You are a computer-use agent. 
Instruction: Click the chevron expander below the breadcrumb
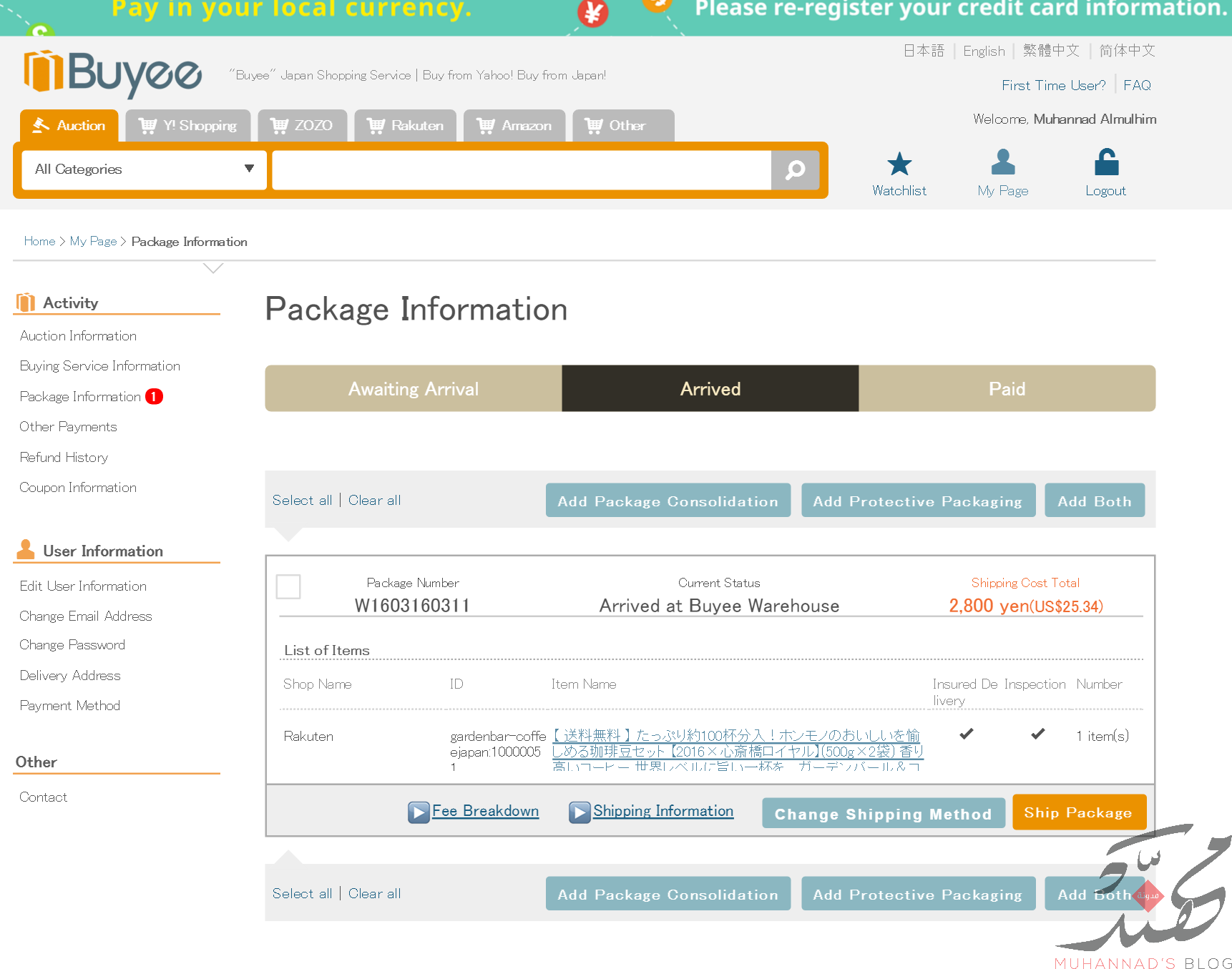[213, 269]
